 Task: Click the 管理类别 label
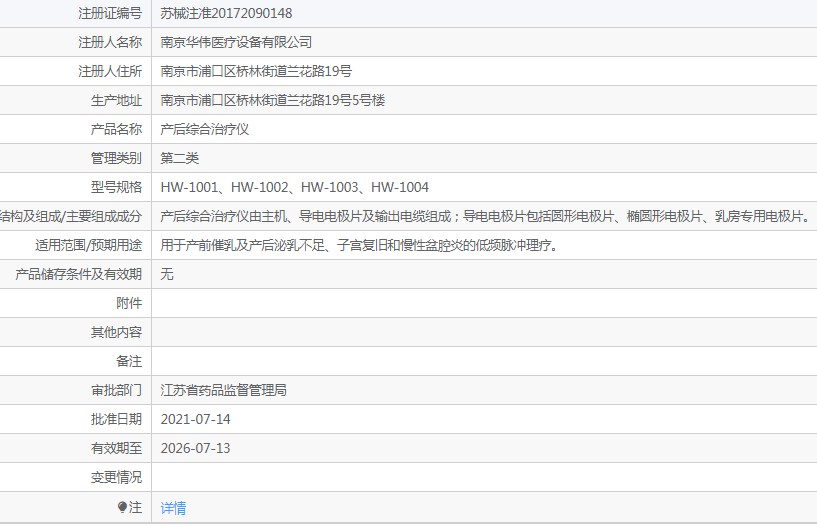(116, 158)
